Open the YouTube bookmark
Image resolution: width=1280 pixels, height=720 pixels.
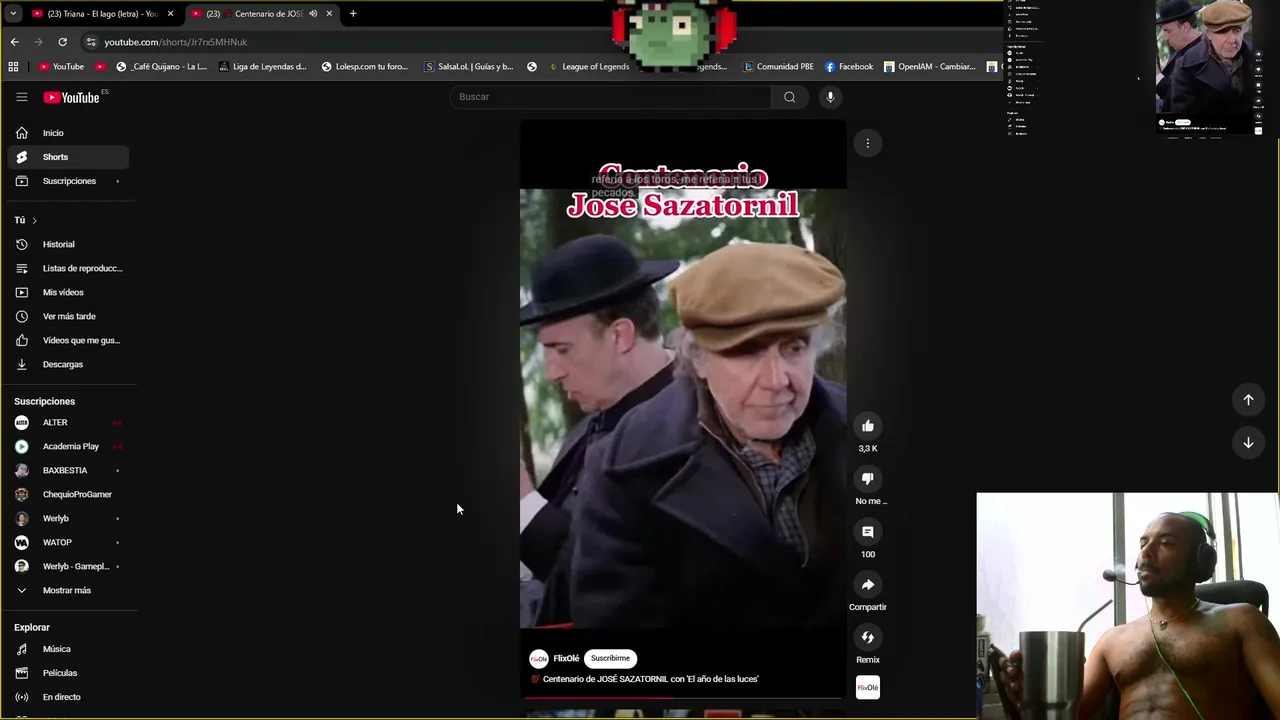point(61,67)
